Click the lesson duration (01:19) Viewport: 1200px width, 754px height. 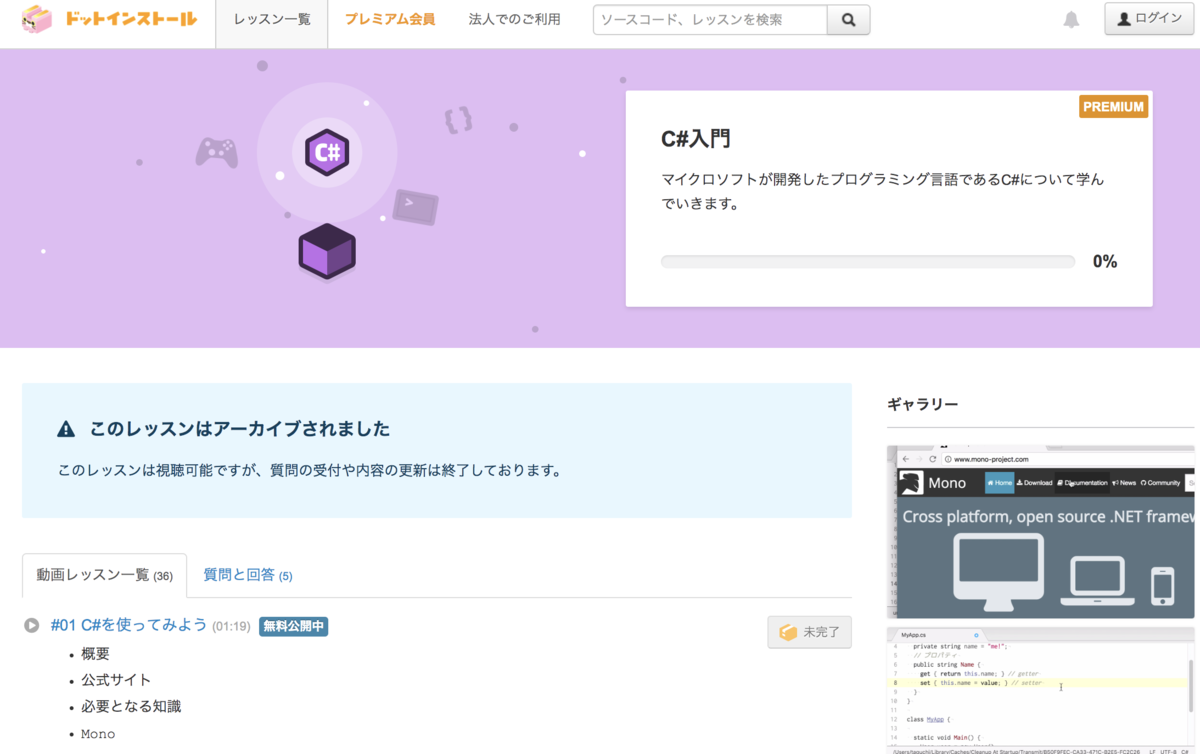231,627
